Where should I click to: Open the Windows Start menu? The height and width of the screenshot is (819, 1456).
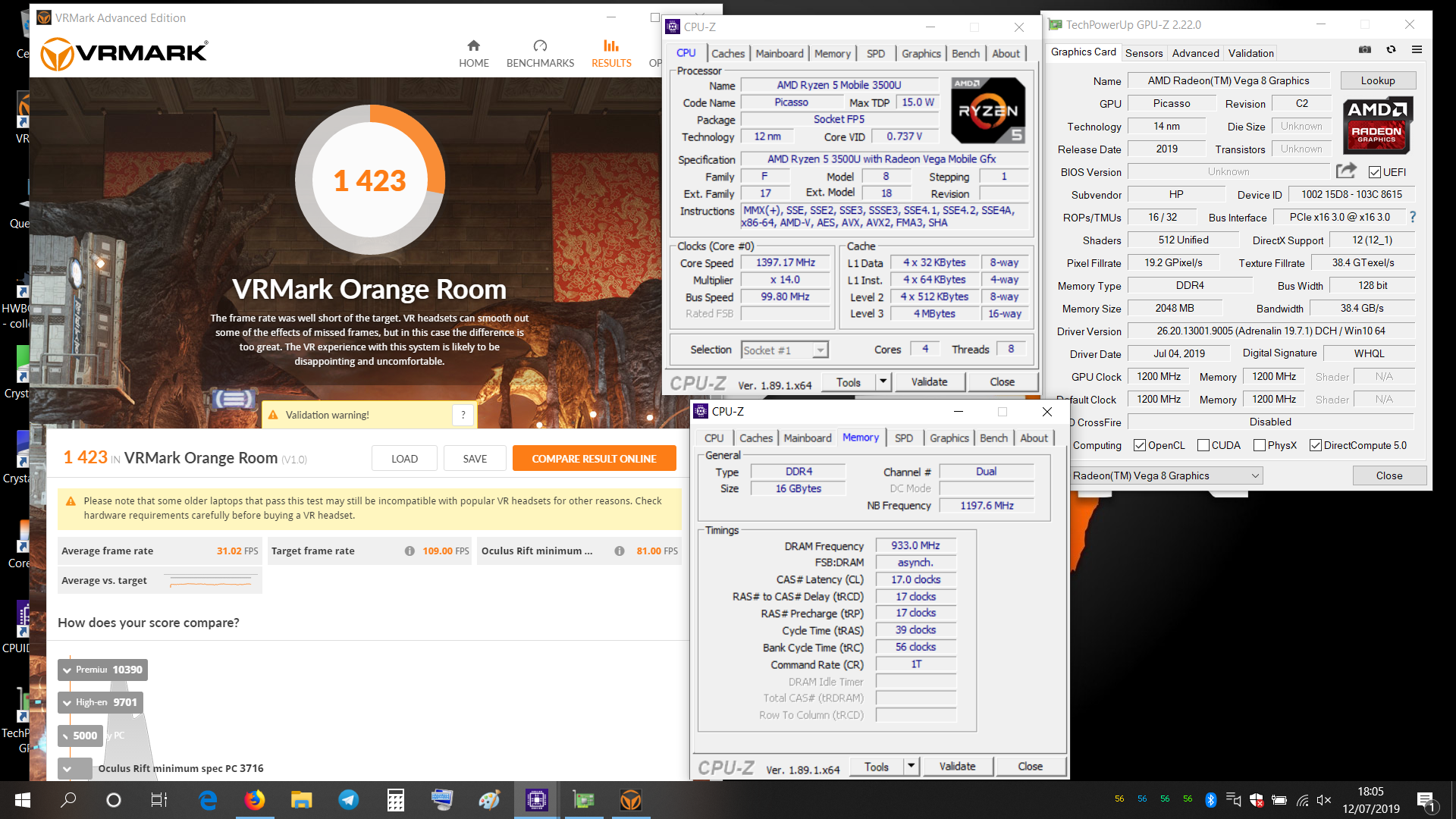pyautogui.click(x=23, y=800)
